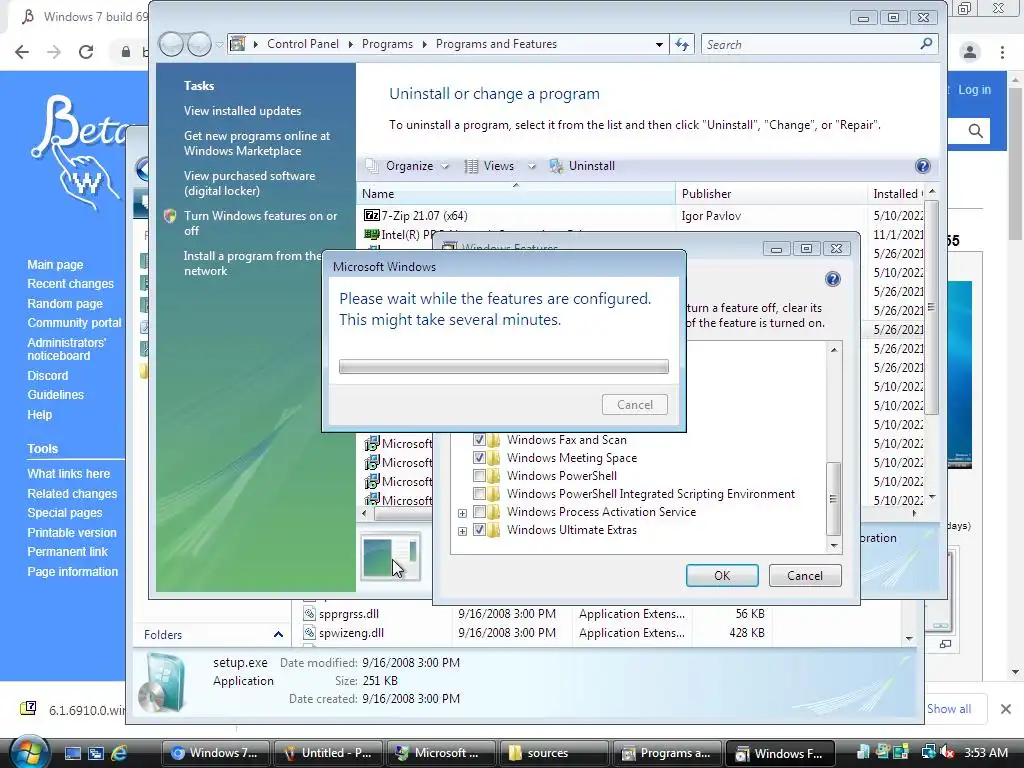Expand the Control Panel breadcrumb arrow

(x=351, y=44)
